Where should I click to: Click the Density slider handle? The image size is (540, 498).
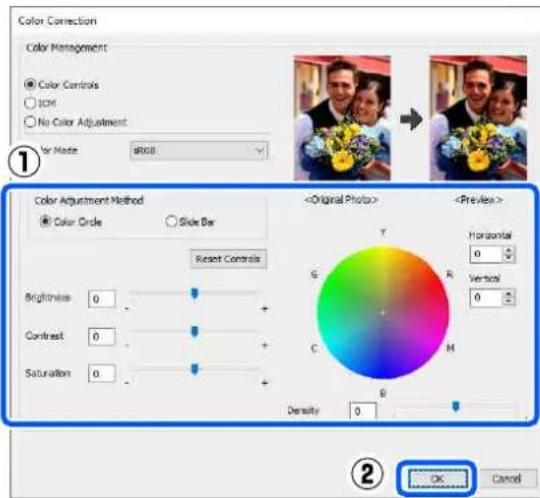pyautogui.click(x=456, y=406)
